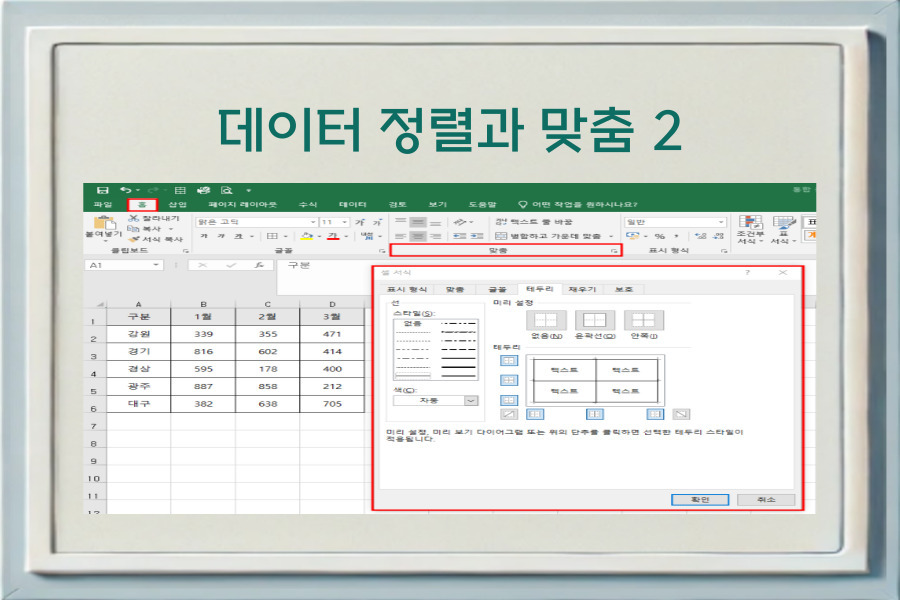This screenshot has width=900, height=600.
Task: Toggle the diagonal down border button
Action: coord(681,414)
